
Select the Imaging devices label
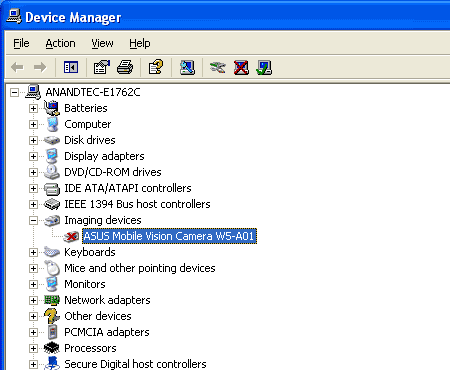tap(103, 220)
